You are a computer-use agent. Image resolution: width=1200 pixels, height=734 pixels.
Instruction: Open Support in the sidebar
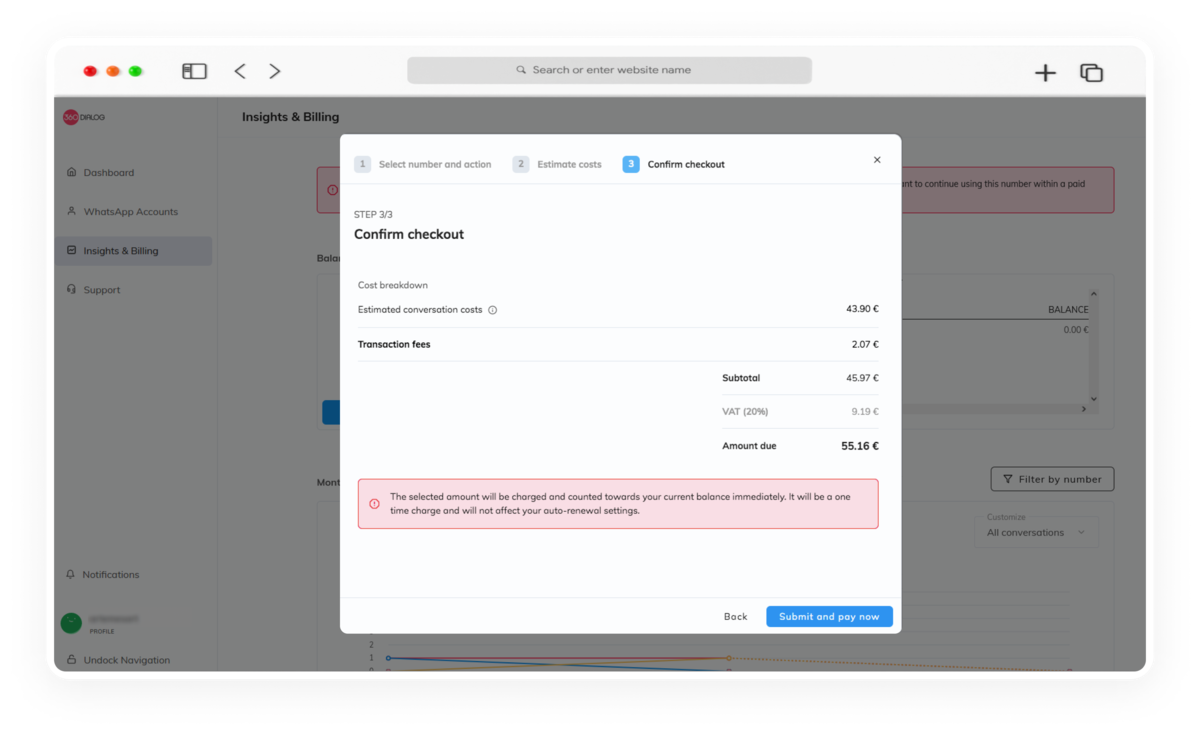click(102, 290)
